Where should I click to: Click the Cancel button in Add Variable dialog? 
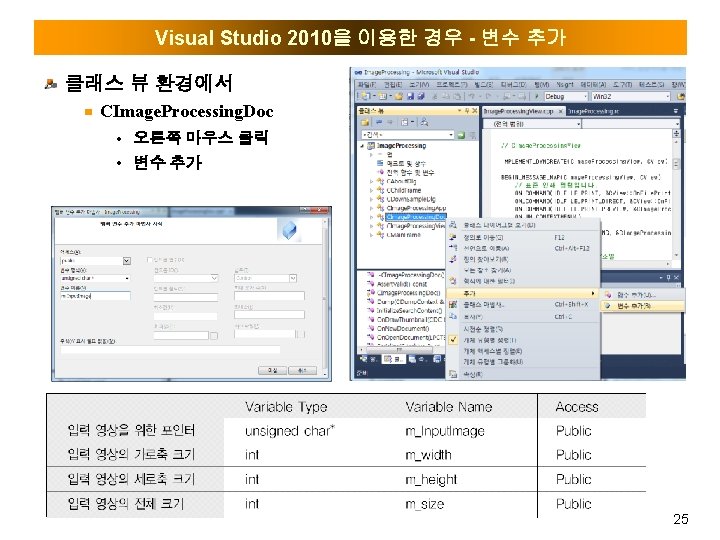(302, 370)
